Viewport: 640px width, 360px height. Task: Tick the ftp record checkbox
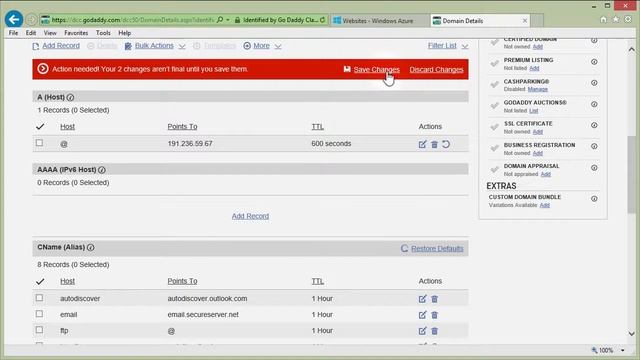39,329
